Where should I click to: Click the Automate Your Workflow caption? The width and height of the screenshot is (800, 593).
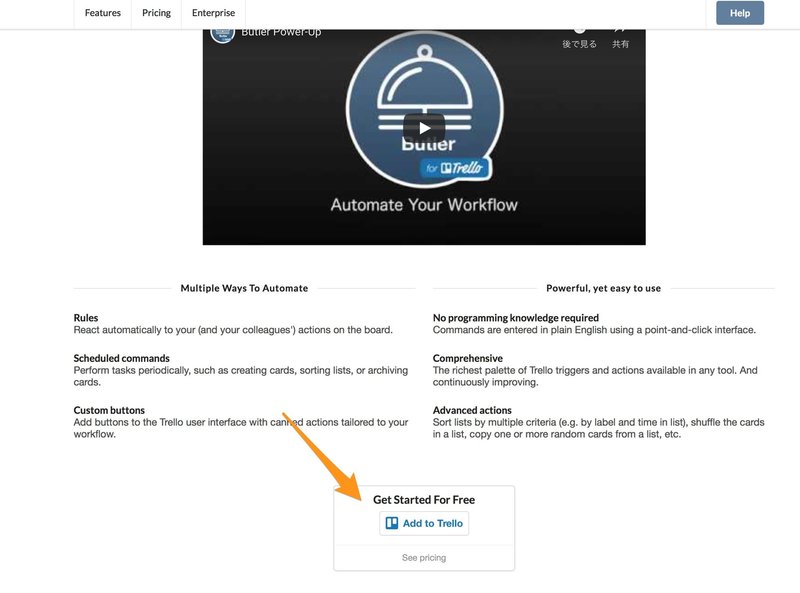(424, 205)
